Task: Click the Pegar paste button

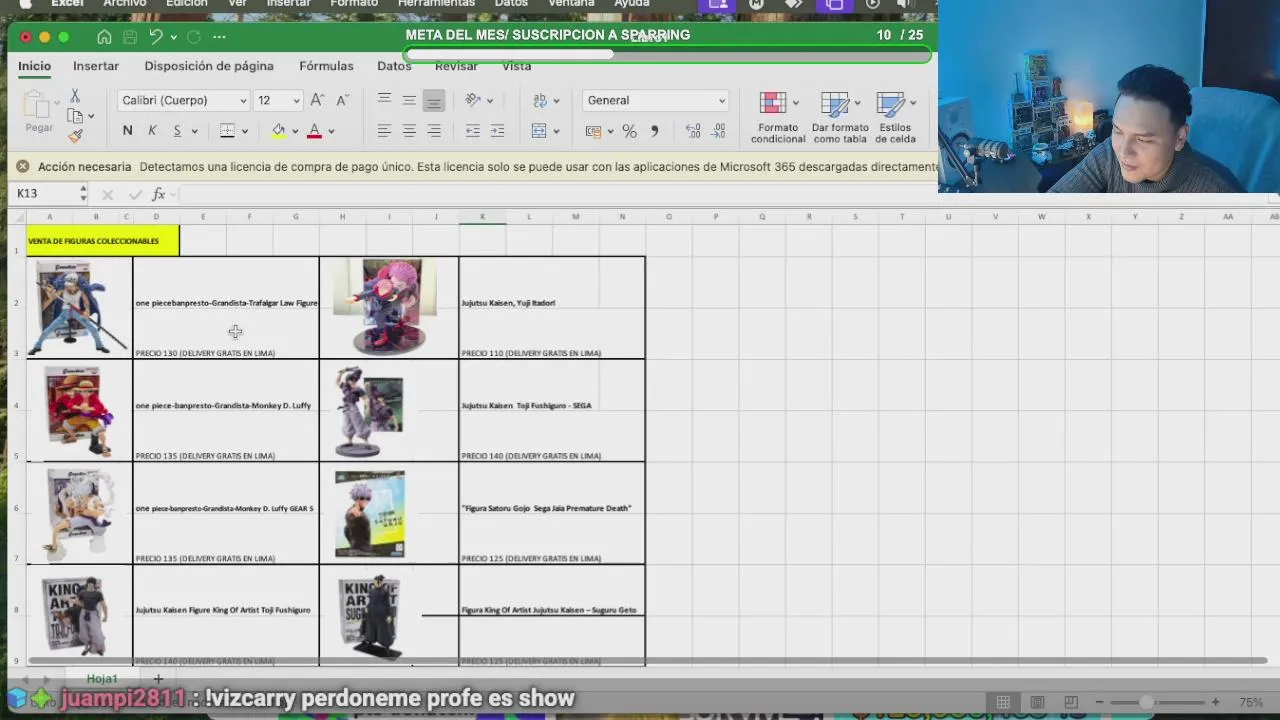Action: (39, 112)
